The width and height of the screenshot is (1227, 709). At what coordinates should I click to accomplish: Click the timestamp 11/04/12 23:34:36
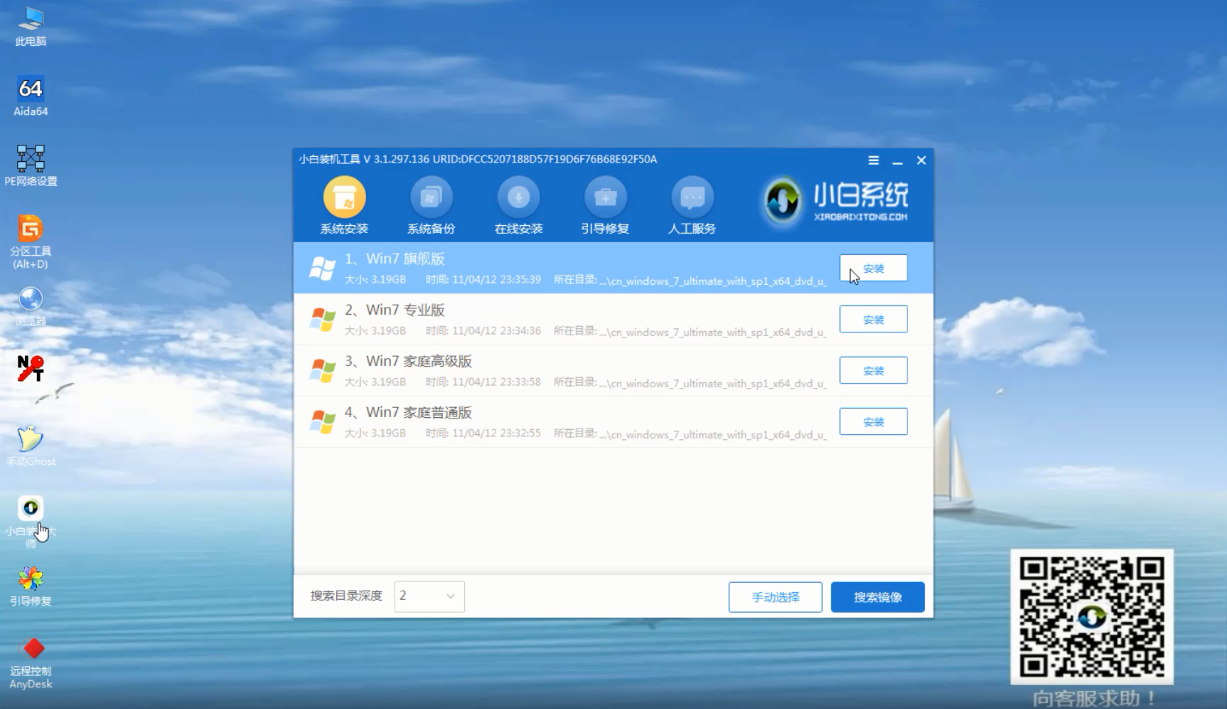496,331
